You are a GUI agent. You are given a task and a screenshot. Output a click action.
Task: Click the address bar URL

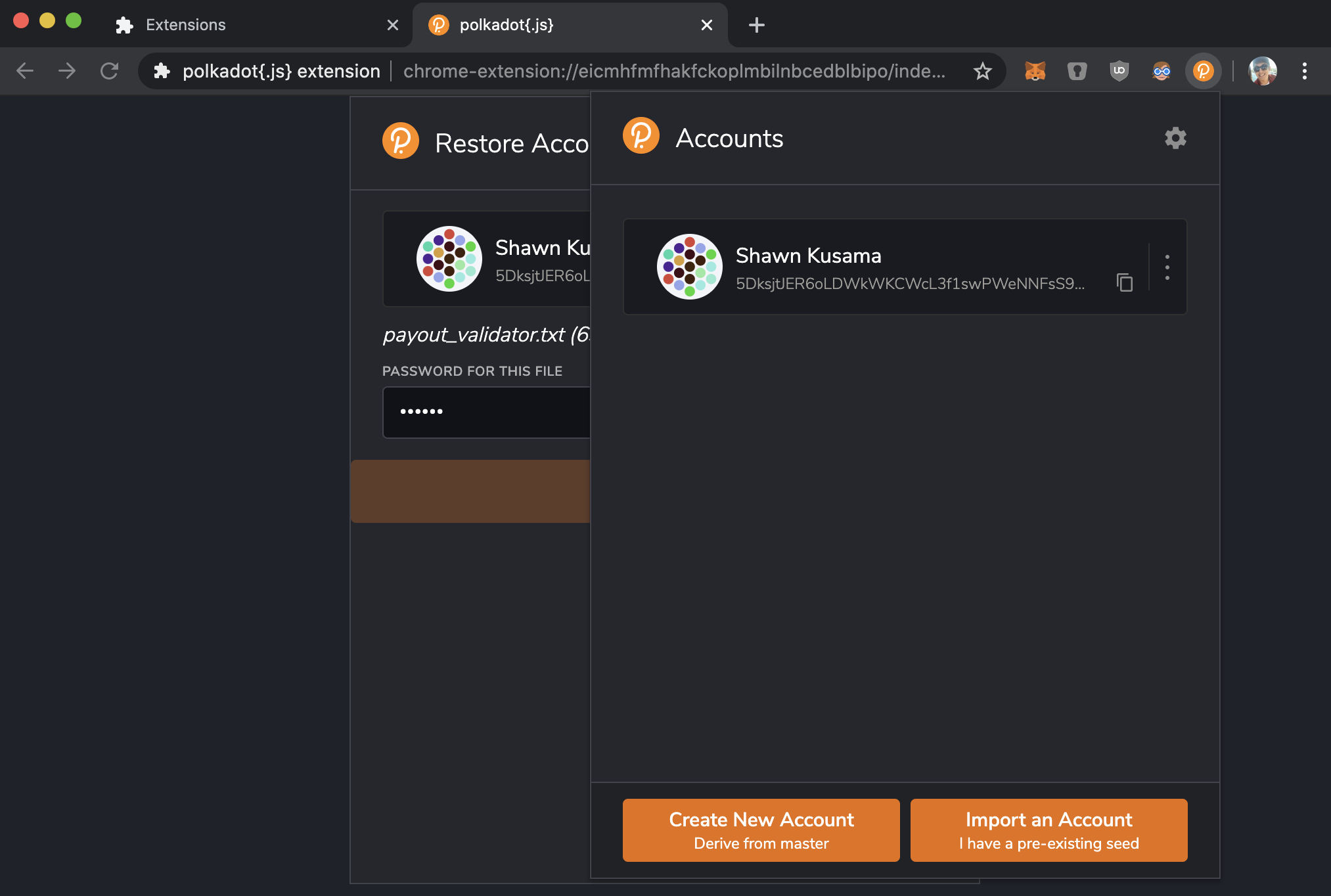point(673,71)
